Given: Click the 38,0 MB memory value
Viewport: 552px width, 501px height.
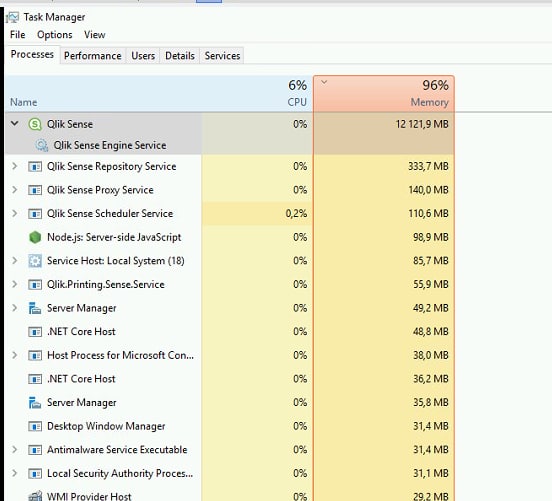Looking at the screenshot, I should pos(431,355).
